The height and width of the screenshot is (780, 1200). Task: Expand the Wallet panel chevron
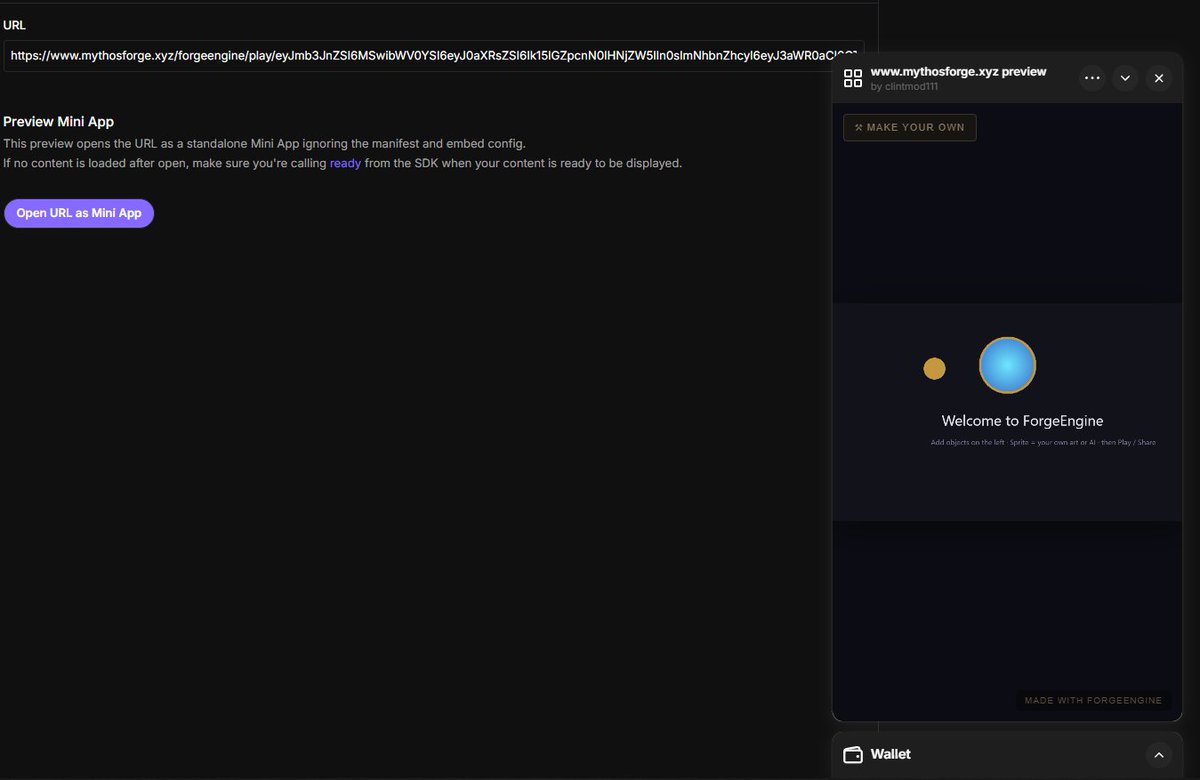point(1159,755)
